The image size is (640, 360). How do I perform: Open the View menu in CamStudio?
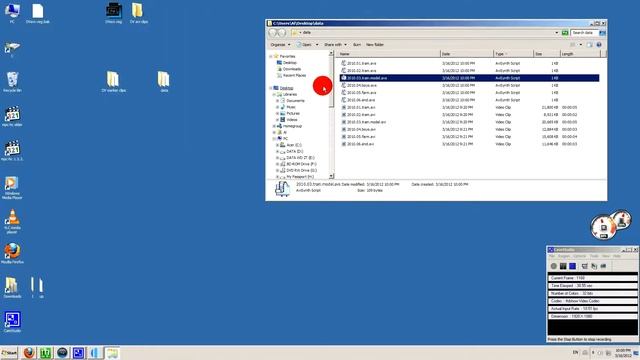point(606,256)
